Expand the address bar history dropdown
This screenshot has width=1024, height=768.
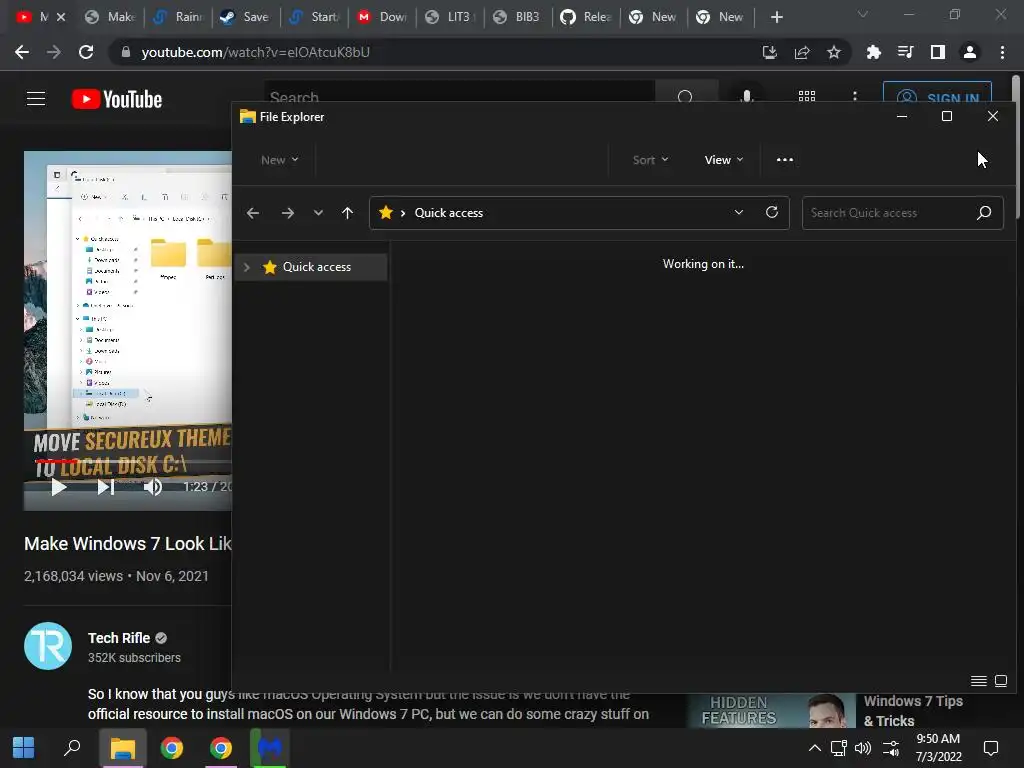click(x=739, y=212)
